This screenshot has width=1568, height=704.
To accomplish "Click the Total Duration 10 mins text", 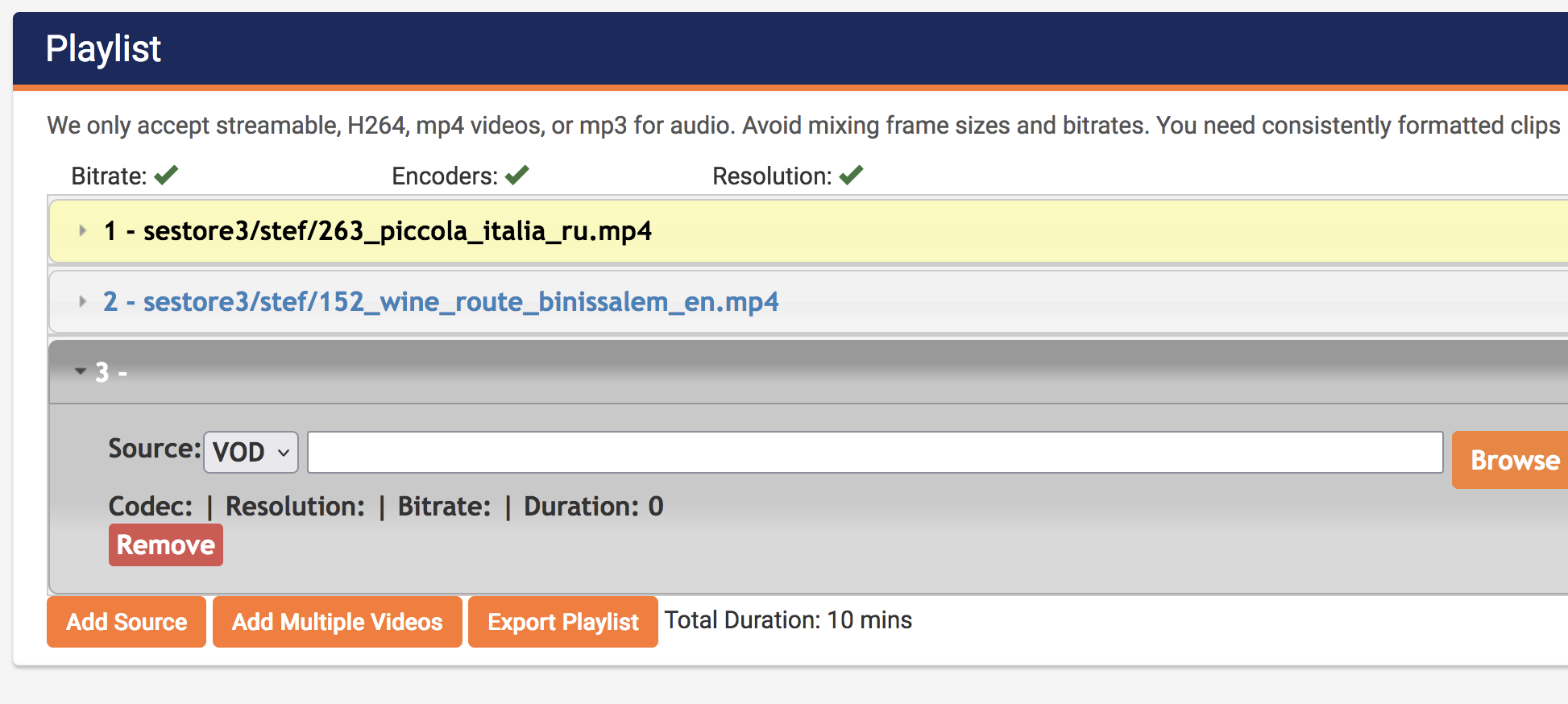I will [788, 620].
